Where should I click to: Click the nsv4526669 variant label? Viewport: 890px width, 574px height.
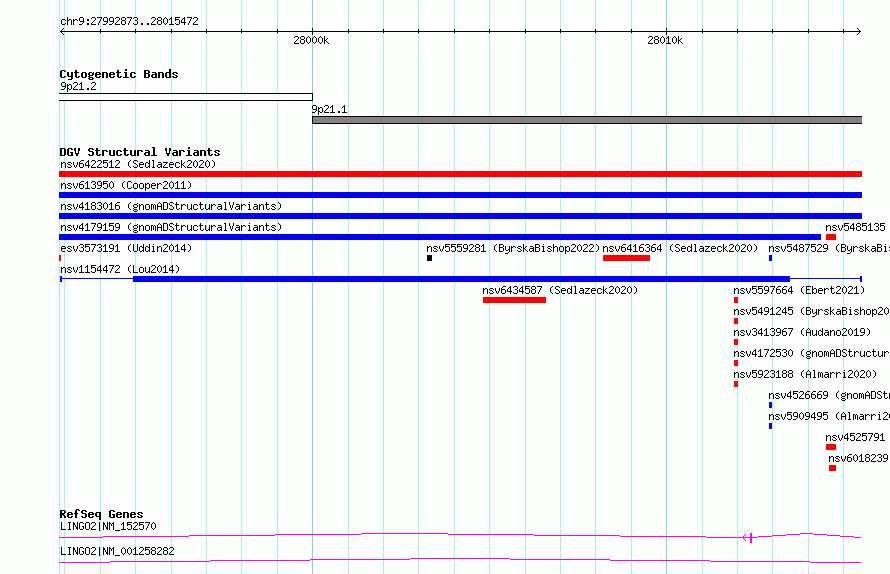(x=829, y=395)
